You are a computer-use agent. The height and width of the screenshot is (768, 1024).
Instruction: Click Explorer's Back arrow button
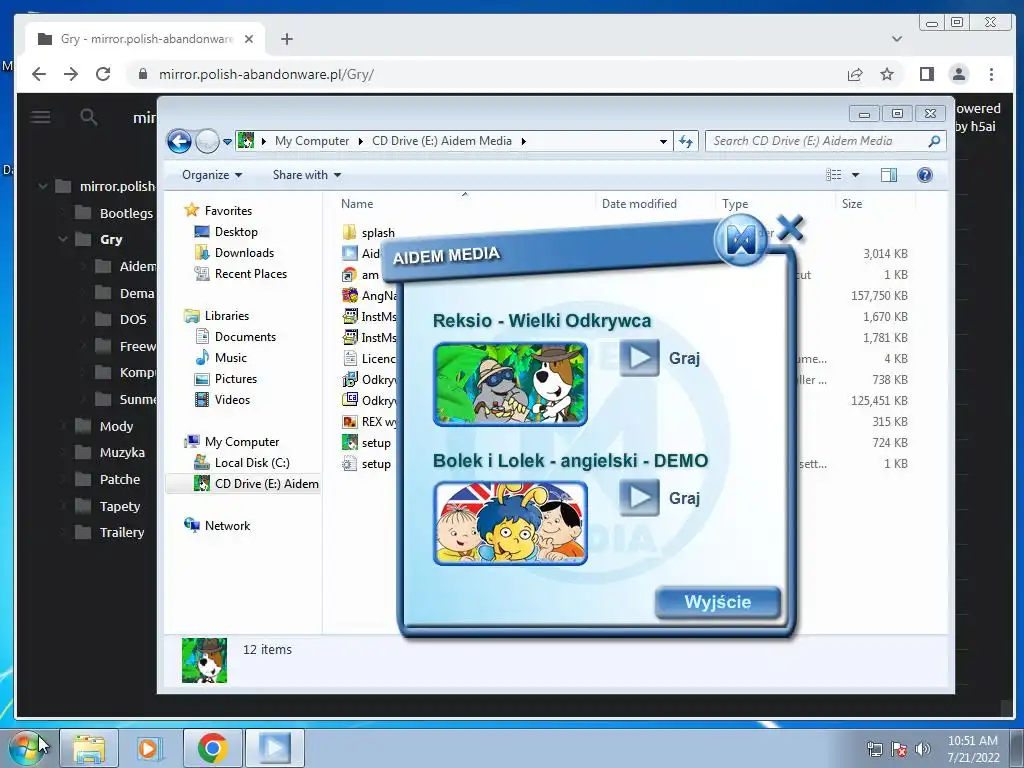[x=180, y=141]
